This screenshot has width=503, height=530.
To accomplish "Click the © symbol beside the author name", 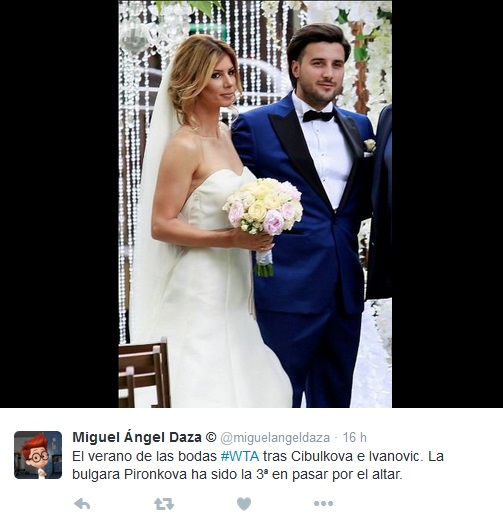I will (x=211, y=437).
